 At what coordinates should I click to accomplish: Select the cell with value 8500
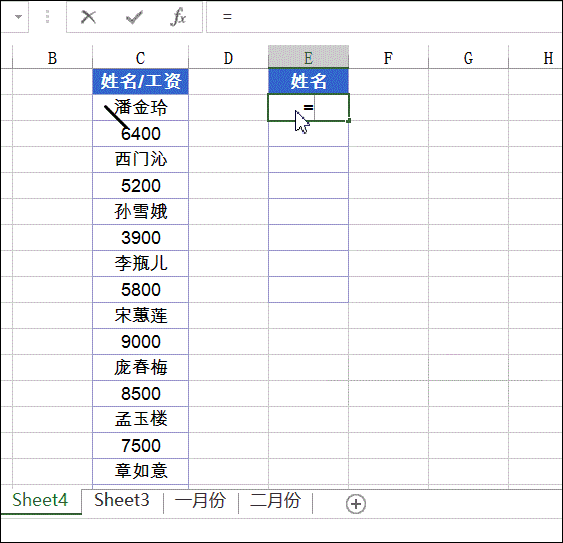point(140,394)
